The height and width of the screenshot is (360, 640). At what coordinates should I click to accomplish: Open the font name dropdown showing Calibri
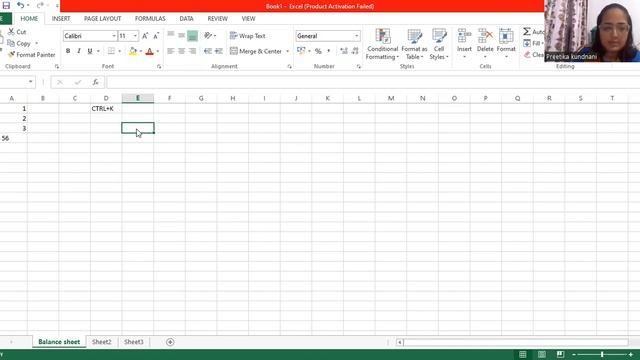coord(114,36)
